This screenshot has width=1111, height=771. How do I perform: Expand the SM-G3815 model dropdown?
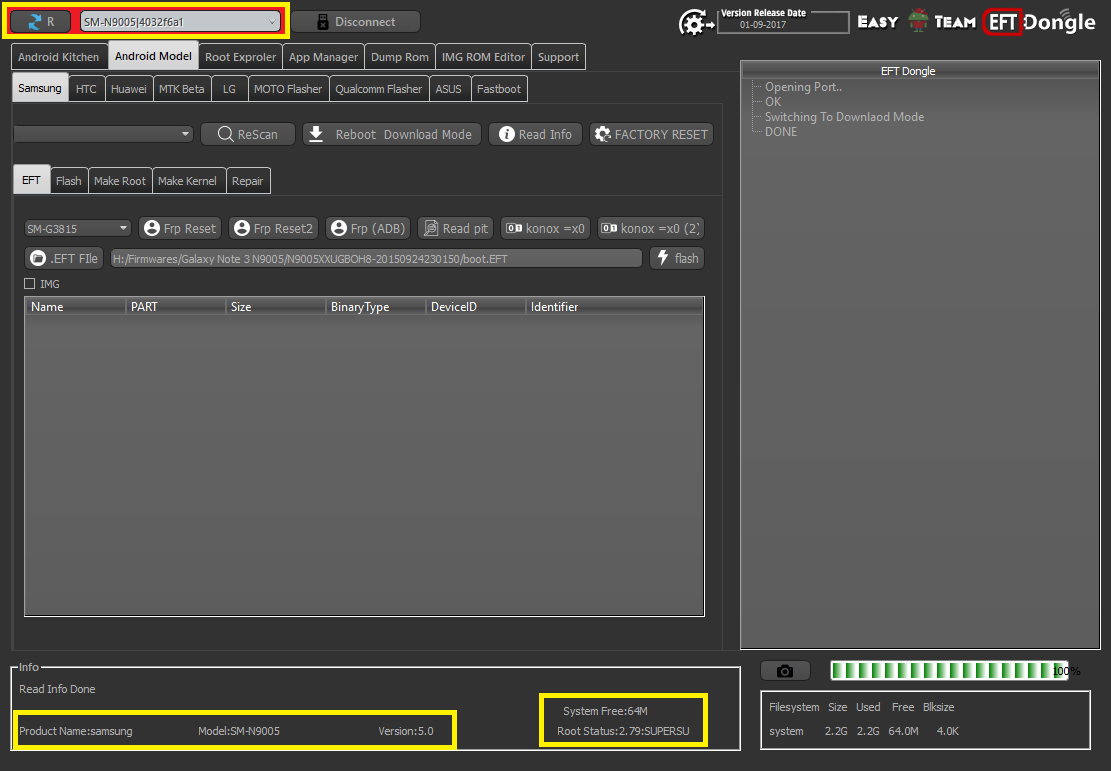coord(77,229)
